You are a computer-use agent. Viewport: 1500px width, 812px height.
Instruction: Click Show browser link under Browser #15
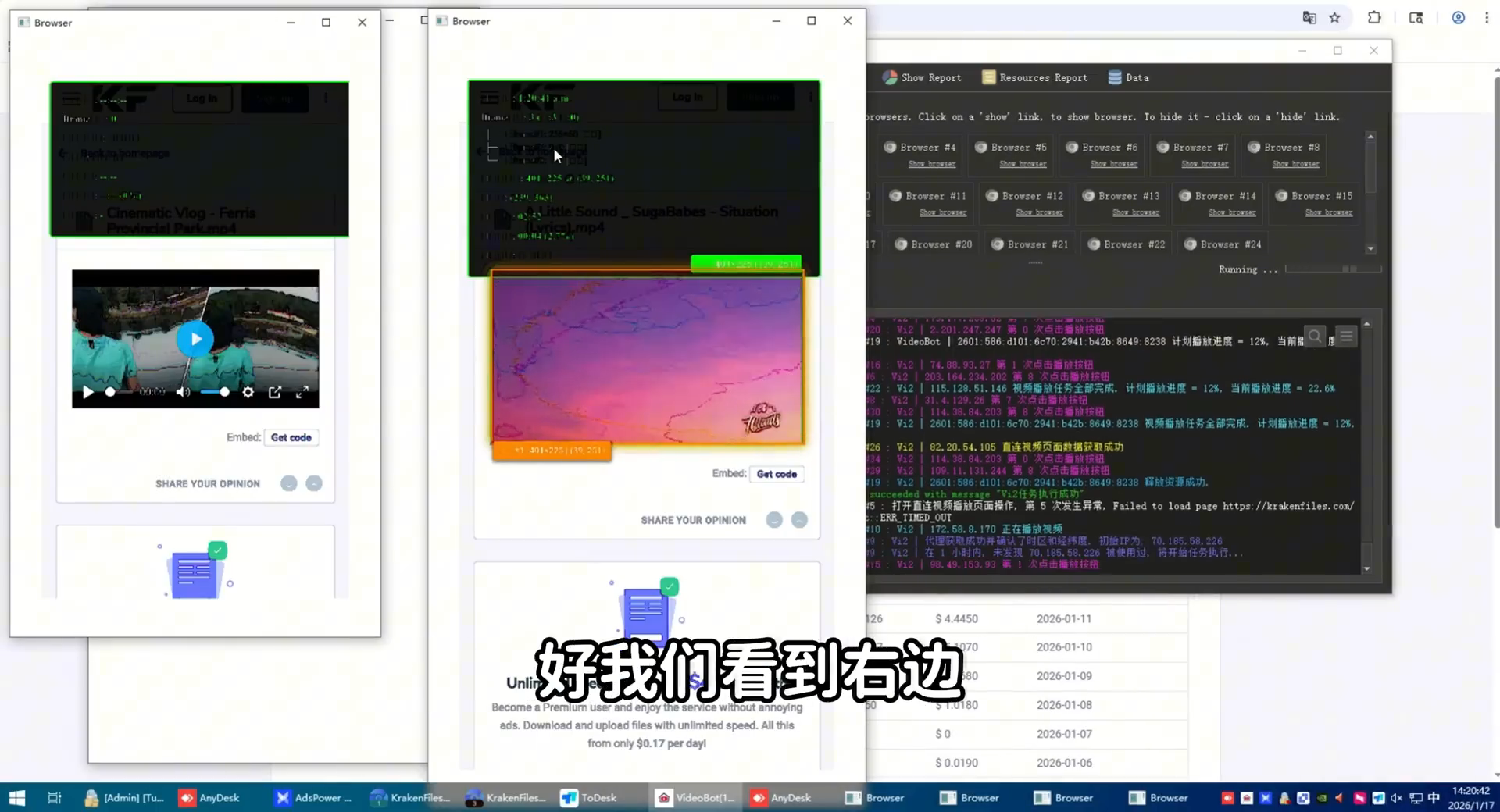coord(1328,212)
